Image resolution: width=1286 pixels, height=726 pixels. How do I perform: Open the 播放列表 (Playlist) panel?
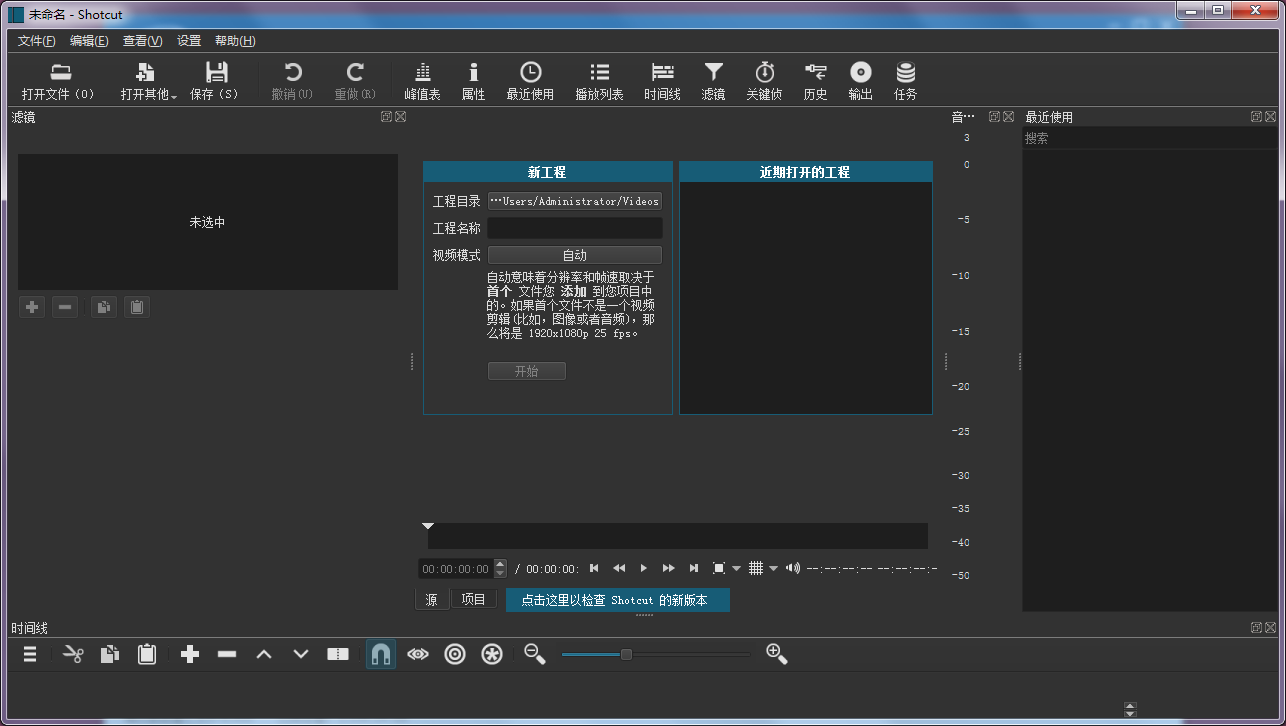click(x=600, y=80)
